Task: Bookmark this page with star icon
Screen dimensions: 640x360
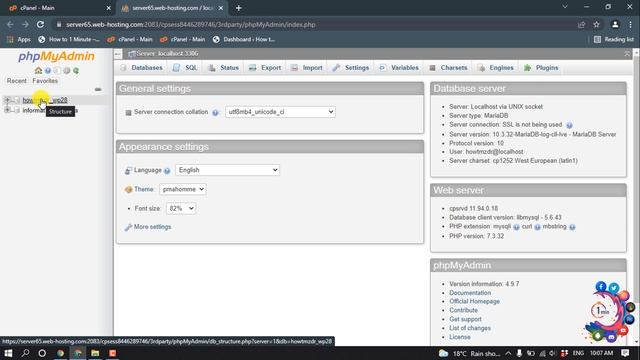Action: 596,24
